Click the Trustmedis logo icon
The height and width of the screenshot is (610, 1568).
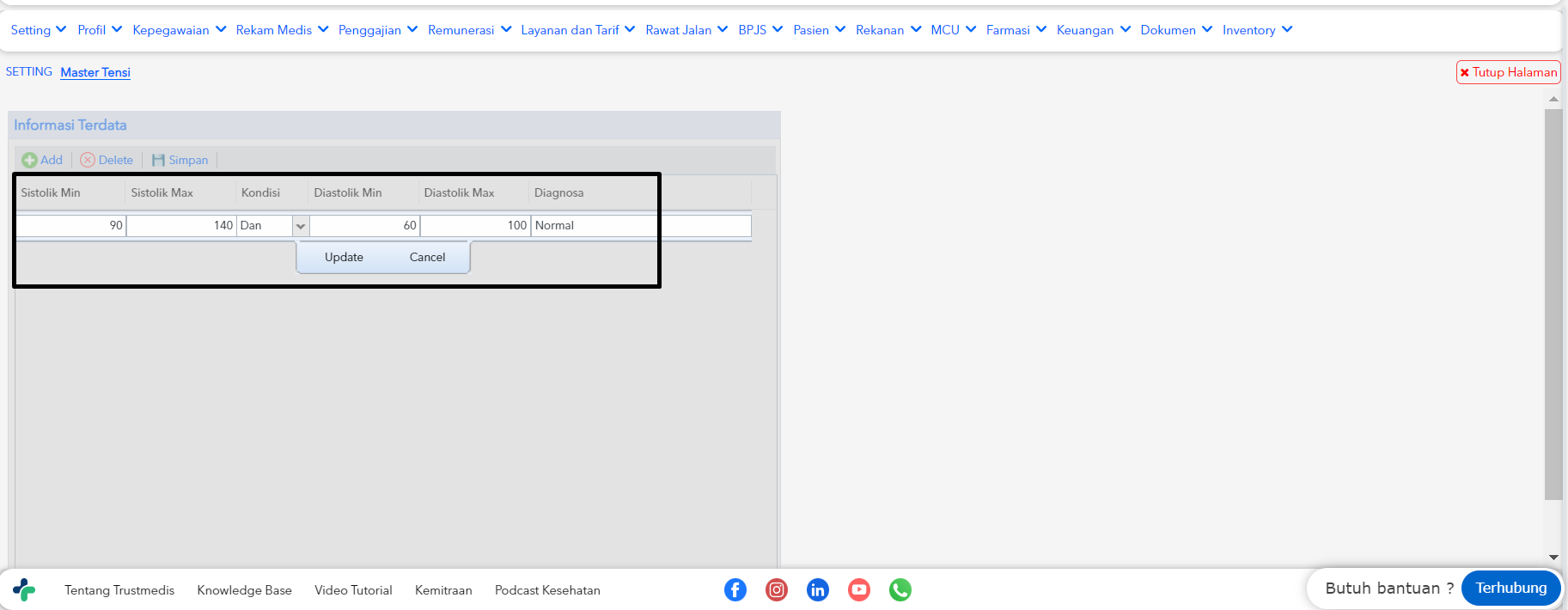tap(24, 589)
